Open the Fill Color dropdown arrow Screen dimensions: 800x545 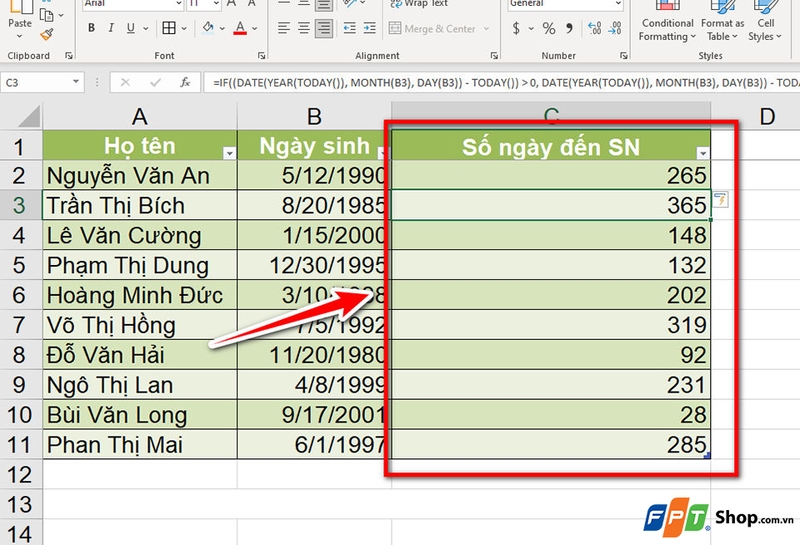click(x=222, y=29)
